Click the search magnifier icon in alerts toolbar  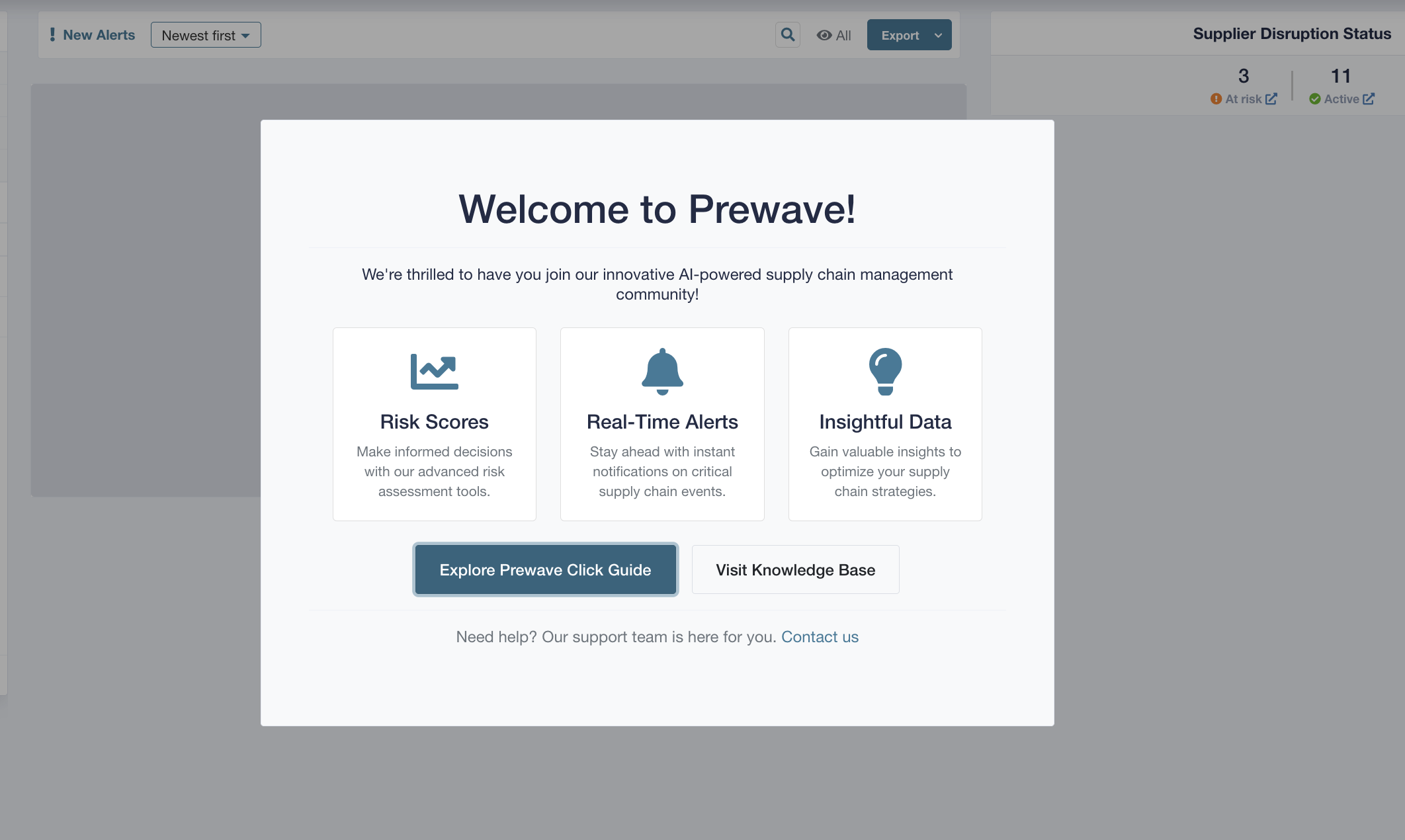(787, 35)
